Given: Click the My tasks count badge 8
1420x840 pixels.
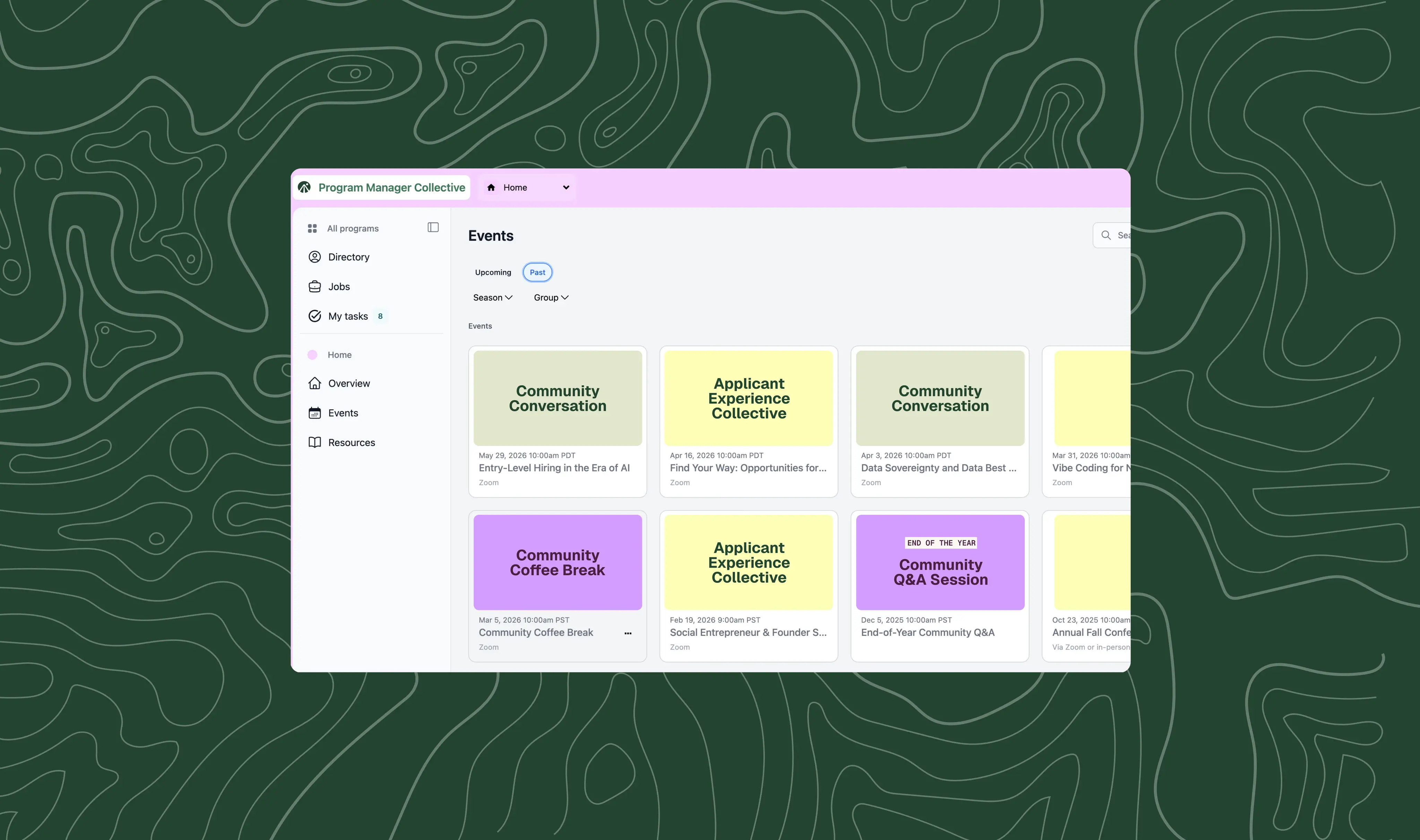Looking at the screenshot, I should (x=380, y=316).
